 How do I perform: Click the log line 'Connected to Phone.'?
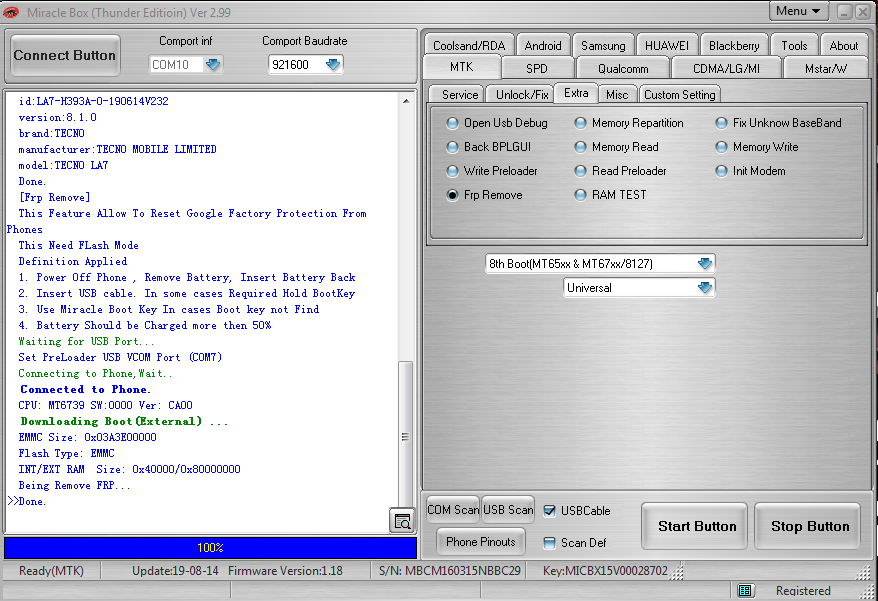85,389
